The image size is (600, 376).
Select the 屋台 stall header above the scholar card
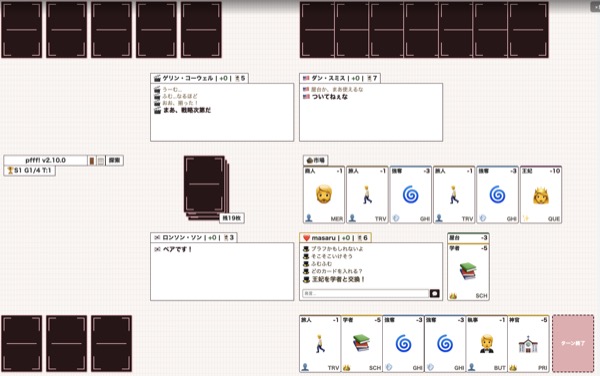click(x=468, y=238)
